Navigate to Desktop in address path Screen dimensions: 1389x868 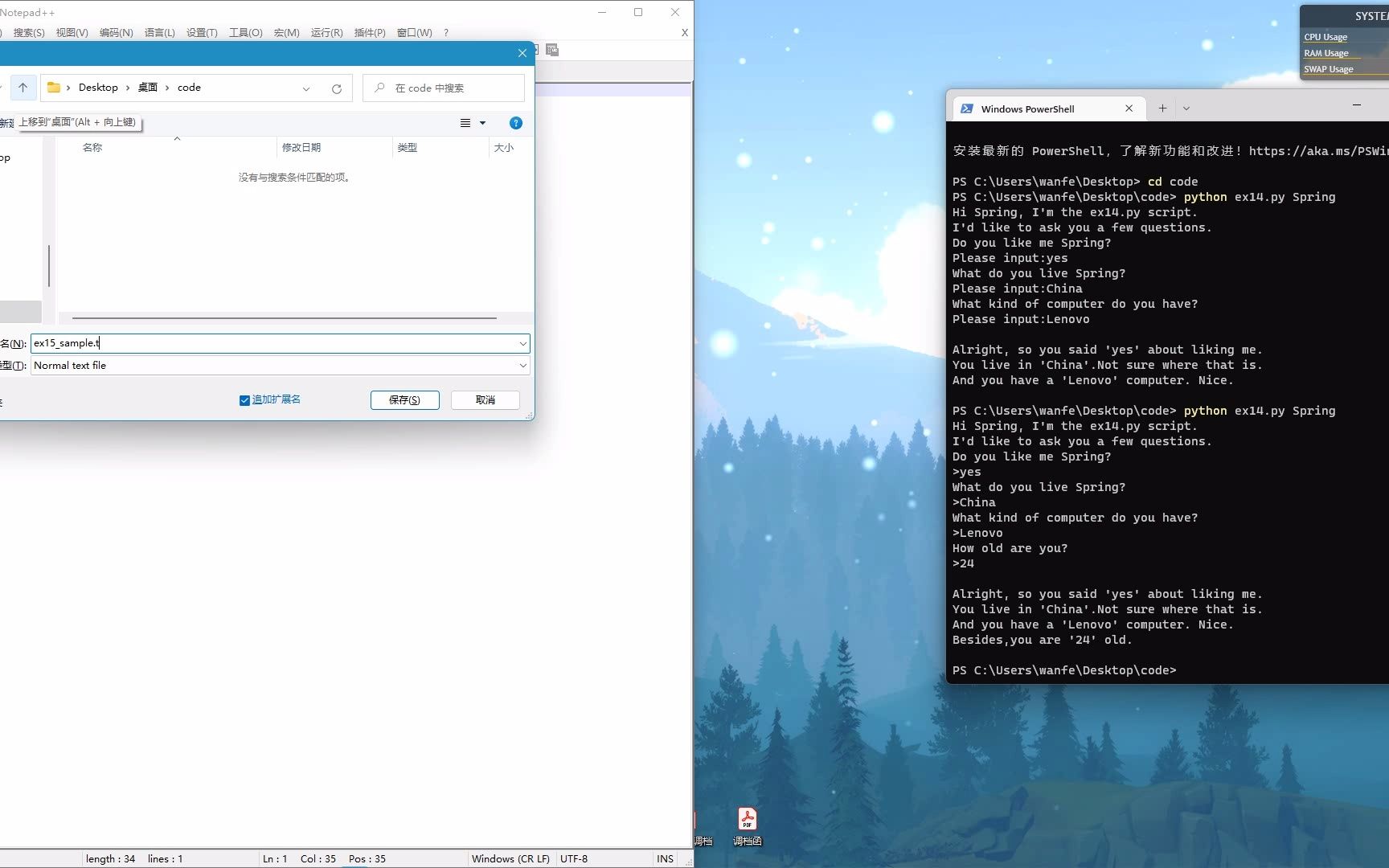tap(98, 88)
